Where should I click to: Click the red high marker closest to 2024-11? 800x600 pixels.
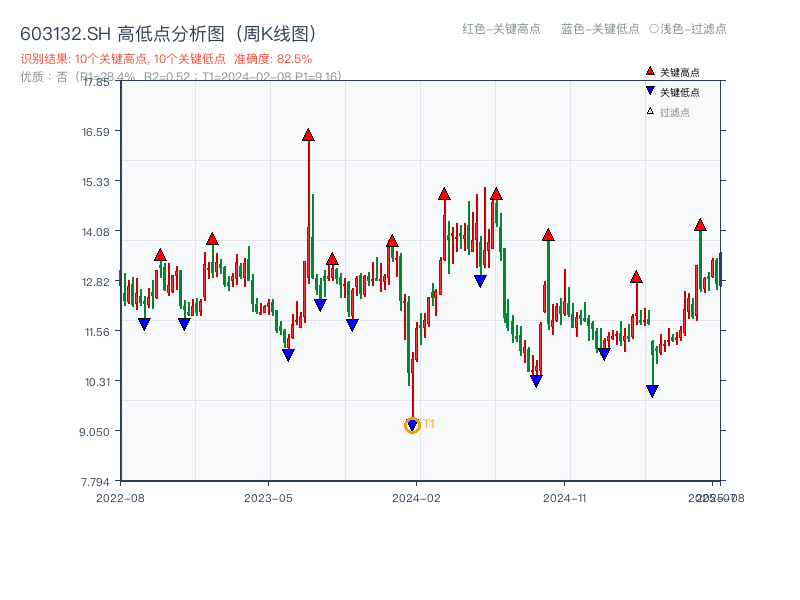pos(548,235)
